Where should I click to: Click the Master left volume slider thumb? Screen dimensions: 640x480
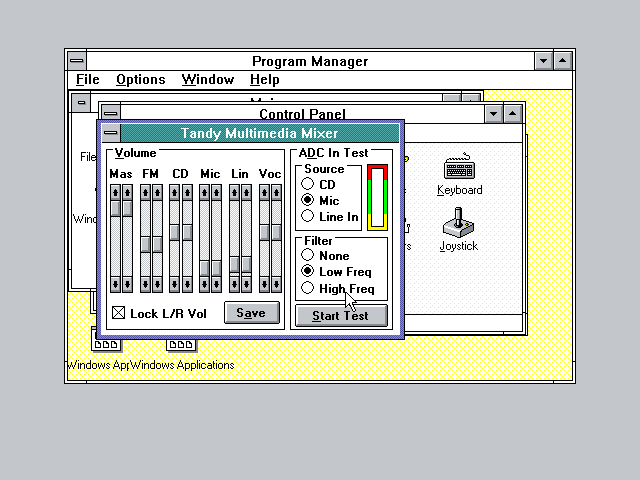115,208
